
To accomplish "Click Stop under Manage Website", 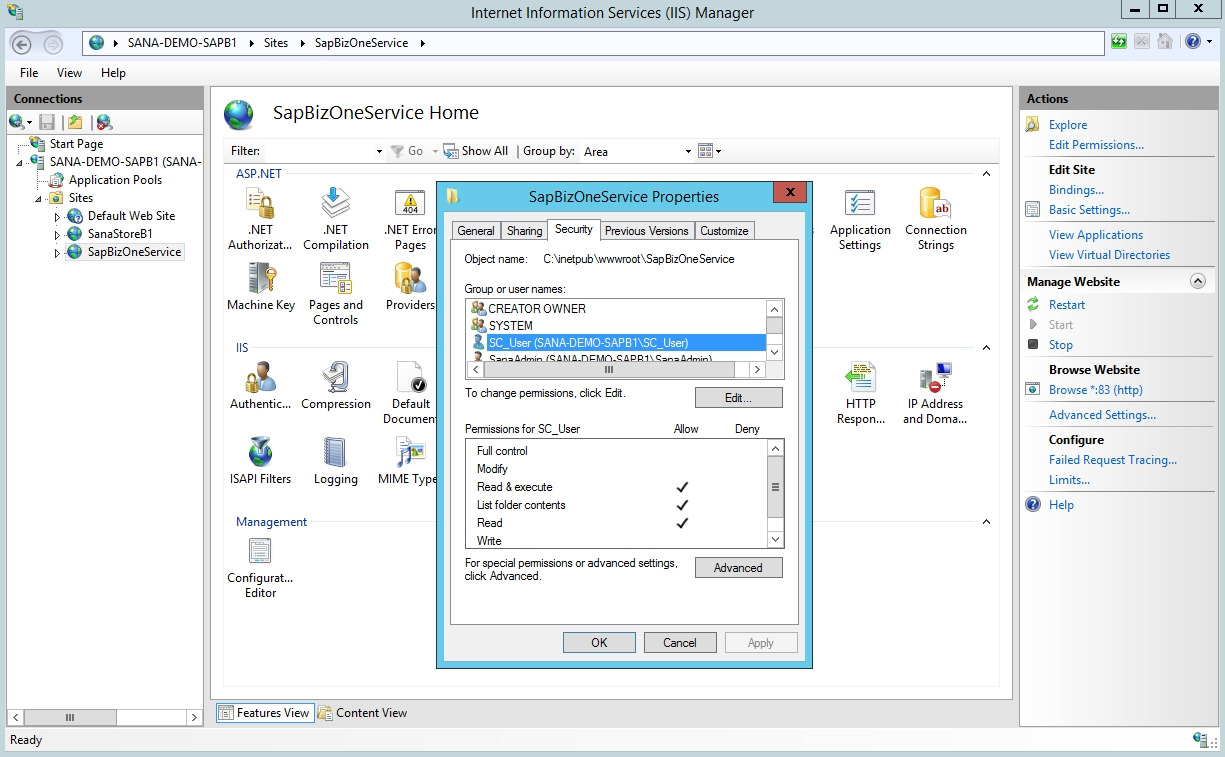I will pos(1060,345).
